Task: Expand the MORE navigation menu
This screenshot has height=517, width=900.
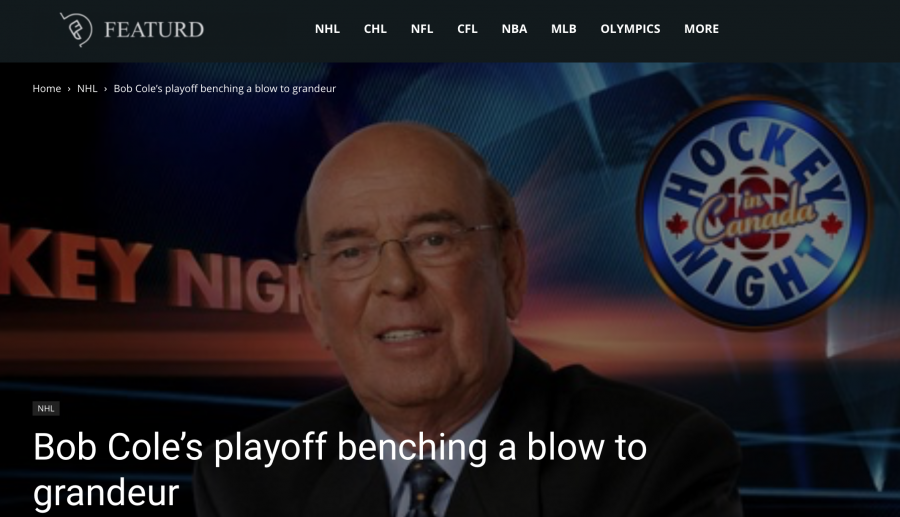Action: [x=701, y=29]
